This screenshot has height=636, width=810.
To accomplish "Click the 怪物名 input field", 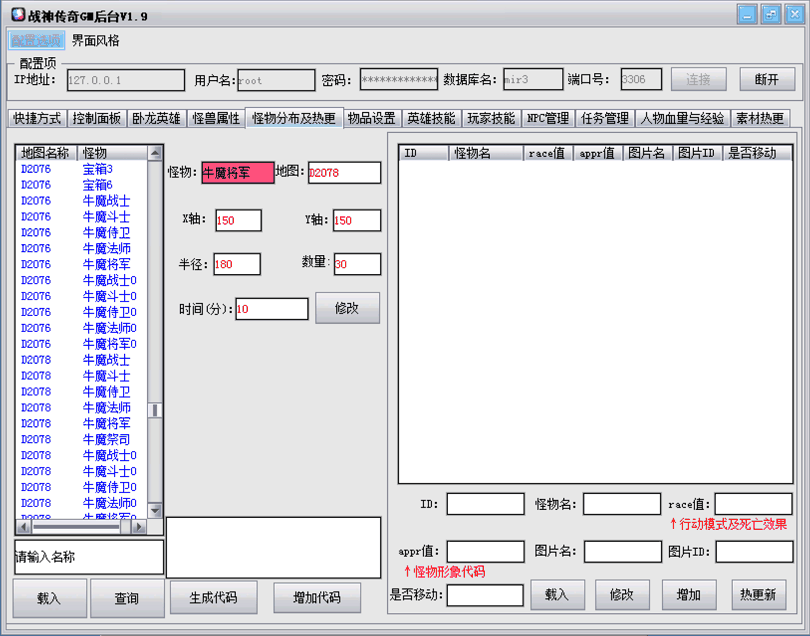I will pyautogui.click(x=622, y=504).
